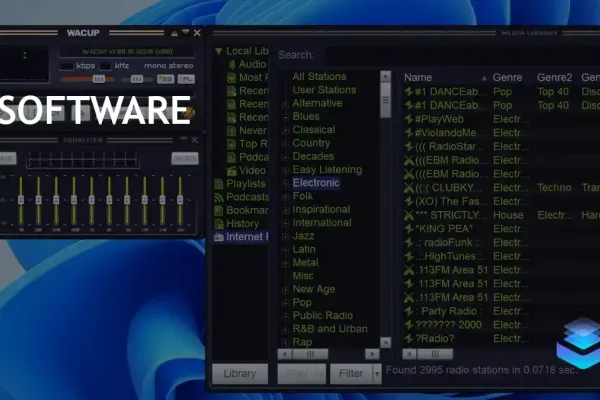This screenshot has width=600, height=400.
Task: Click the bolt icon beside .::HighTunes station
Action: [409, 256]
